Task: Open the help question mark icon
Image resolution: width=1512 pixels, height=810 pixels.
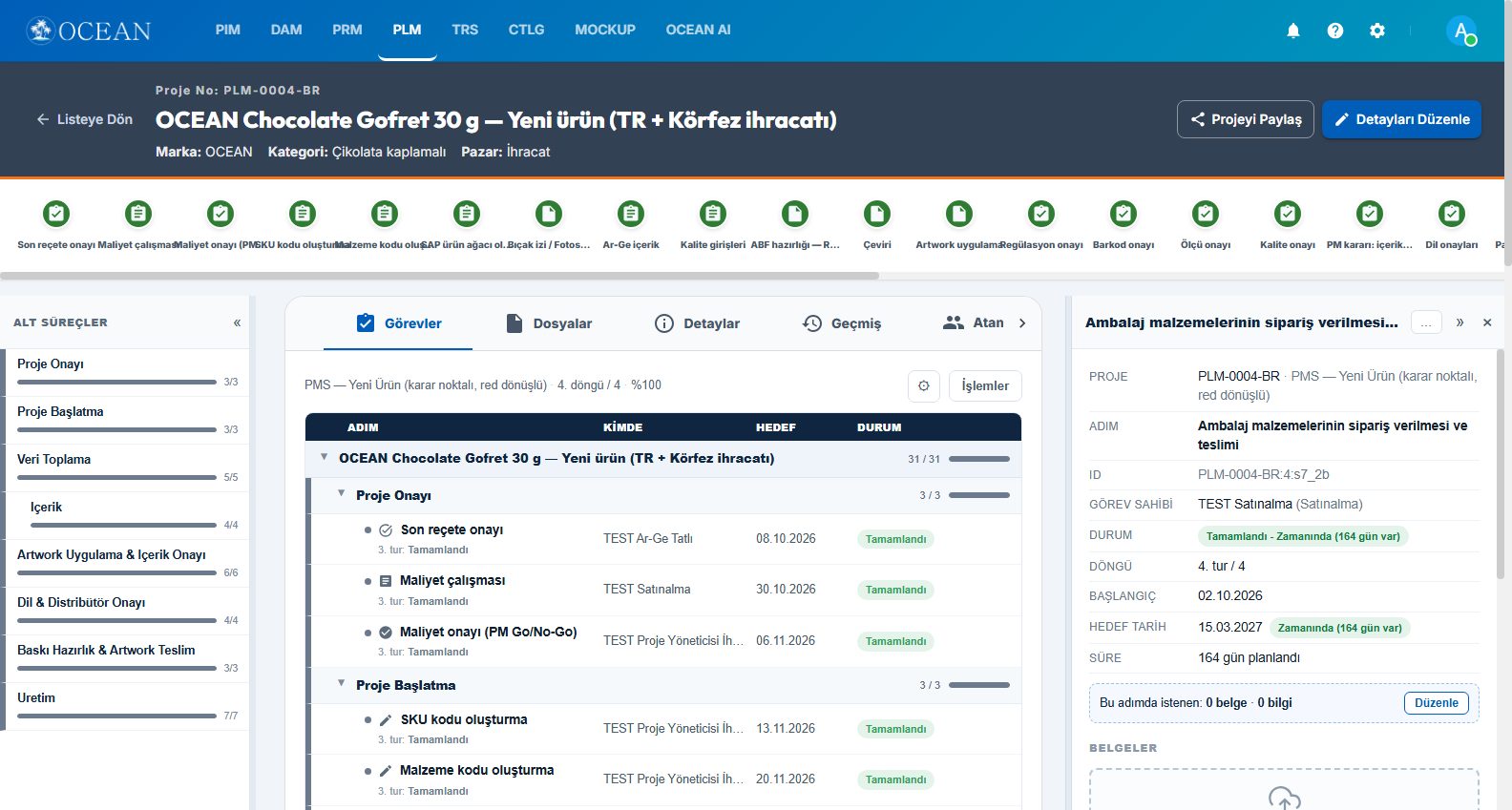Action: pos(1335,31)
